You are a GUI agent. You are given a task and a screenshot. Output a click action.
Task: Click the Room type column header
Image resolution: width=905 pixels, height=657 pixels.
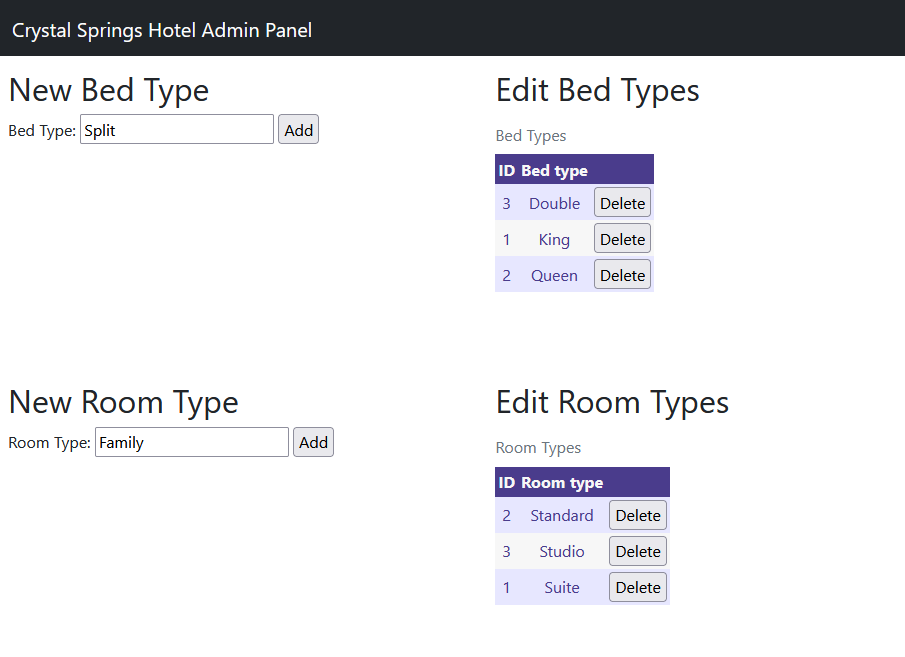(562, 482)
